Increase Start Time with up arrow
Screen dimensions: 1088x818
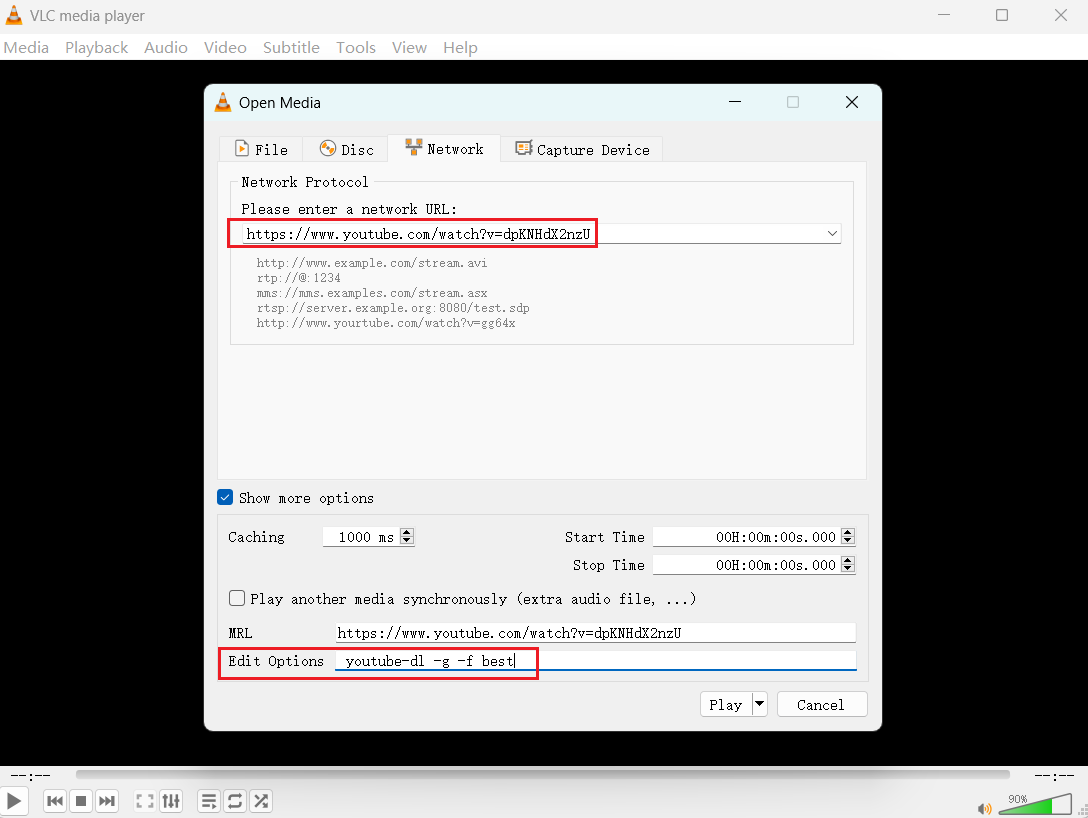tap(848, 532)
